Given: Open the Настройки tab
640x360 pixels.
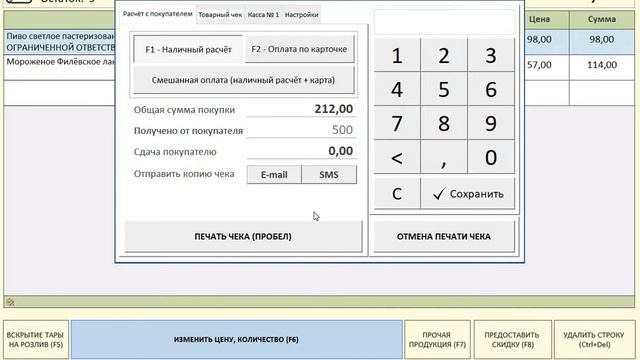Looking at the screenshot, I should tap(301, 15).
